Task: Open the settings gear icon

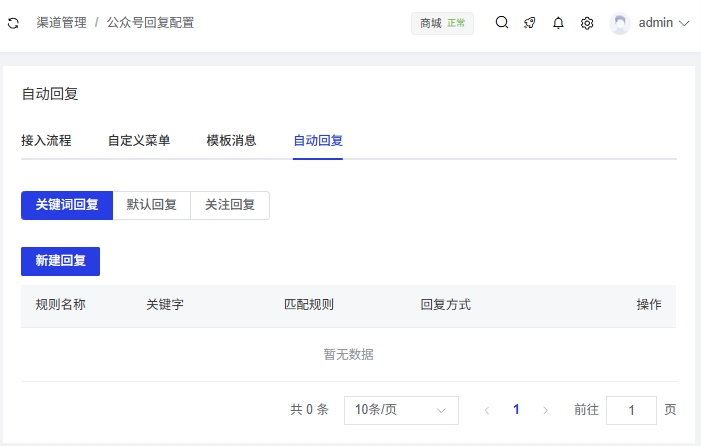Action: pos(587,23)
